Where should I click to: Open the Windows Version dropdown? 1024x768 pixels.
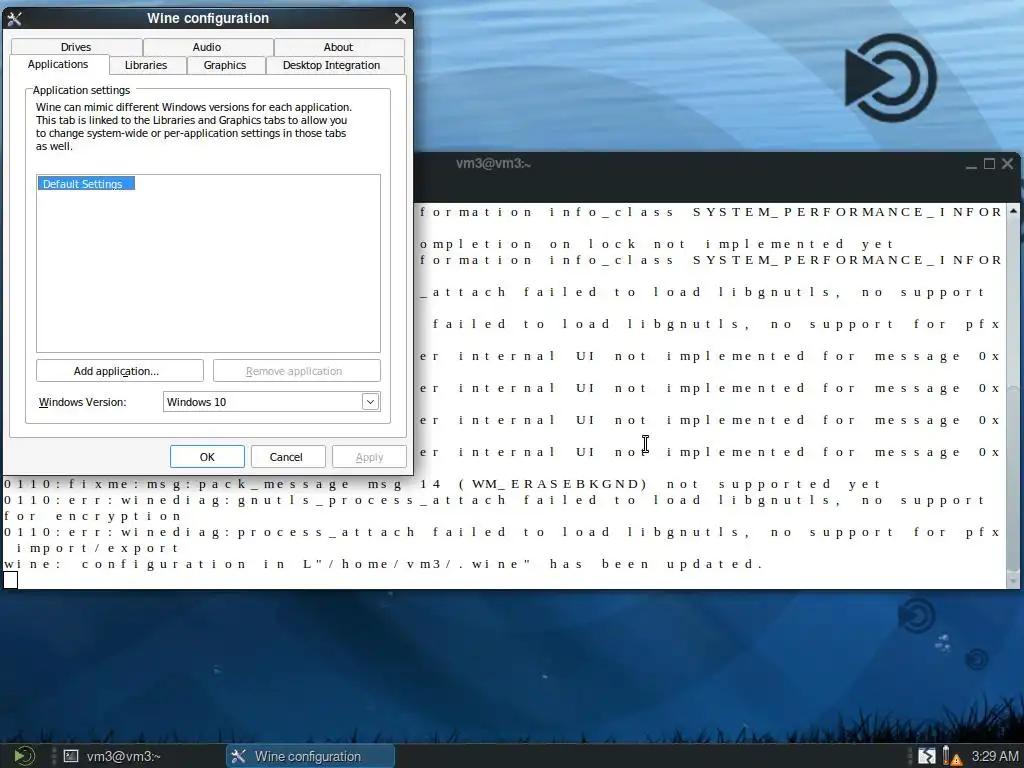pos(271,402)
